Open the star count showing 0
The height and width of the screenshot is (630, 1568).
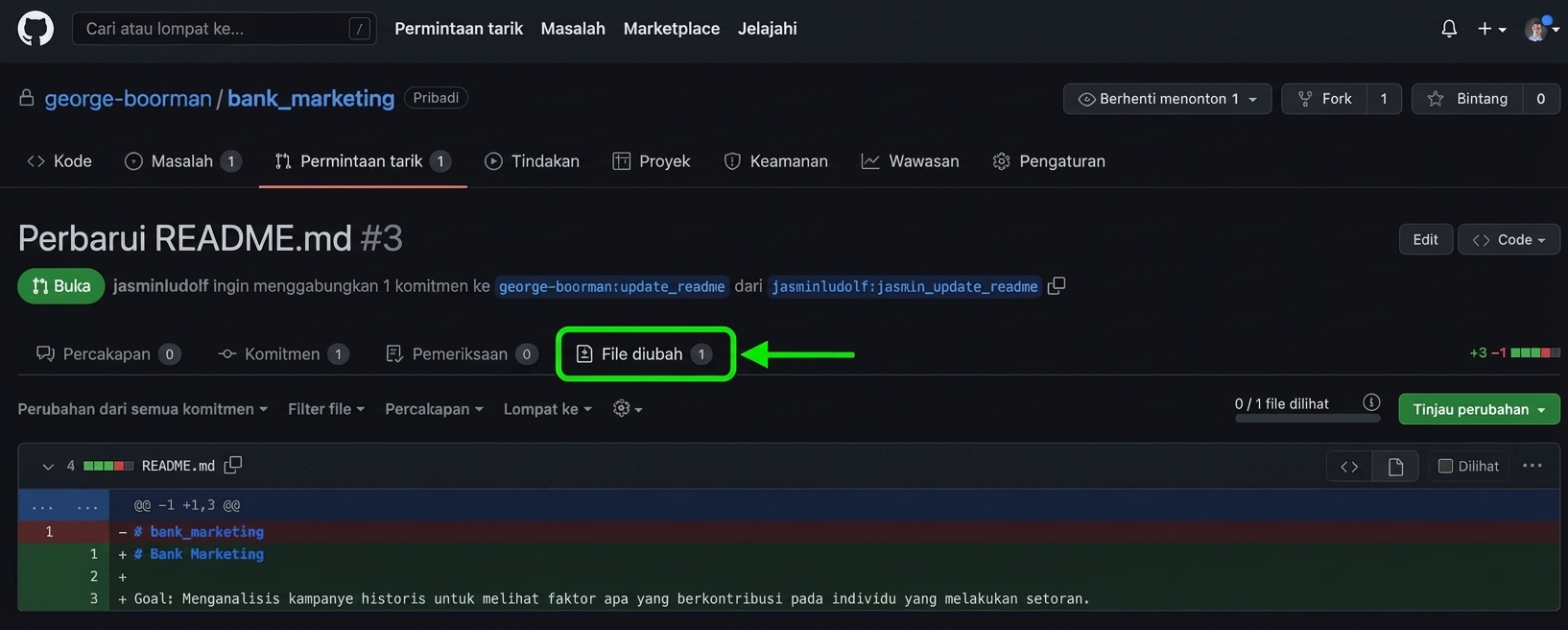[x=1541, y=99]
